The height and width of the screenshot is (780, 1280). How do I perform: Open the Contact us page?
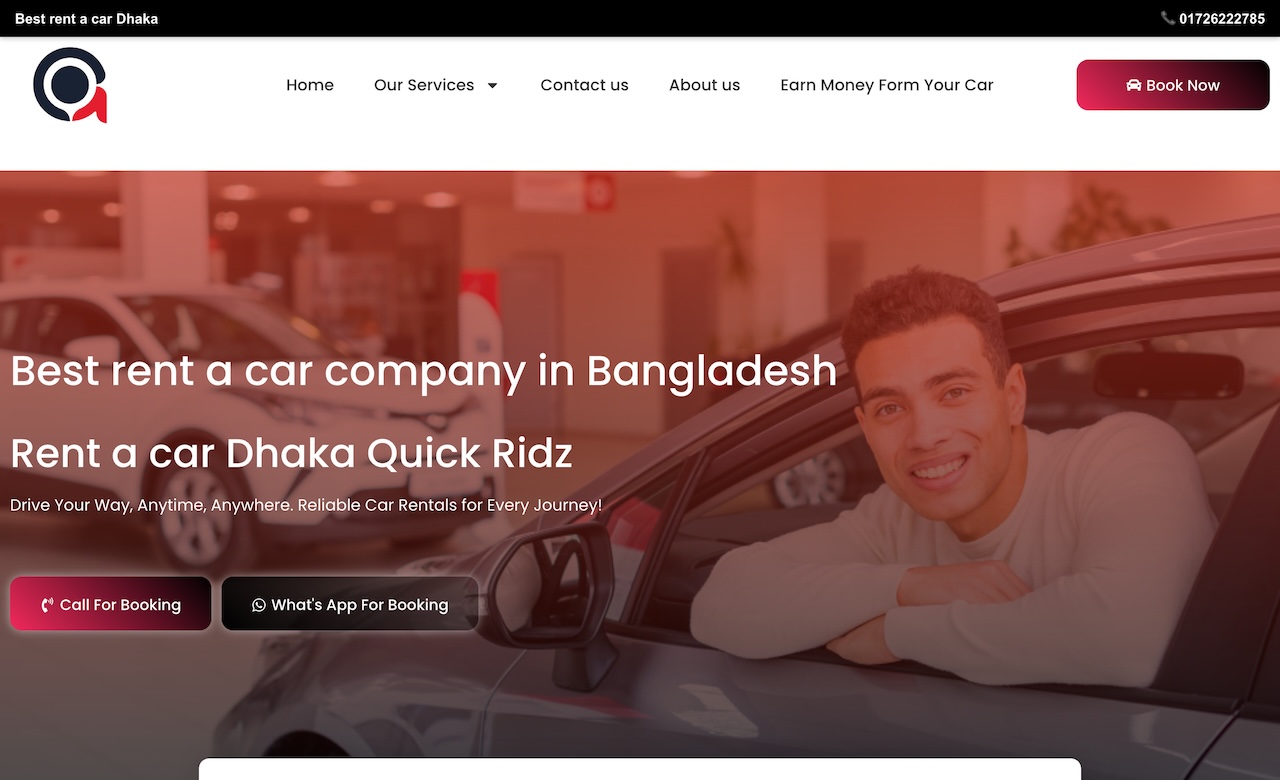click(x=585, y=85)
